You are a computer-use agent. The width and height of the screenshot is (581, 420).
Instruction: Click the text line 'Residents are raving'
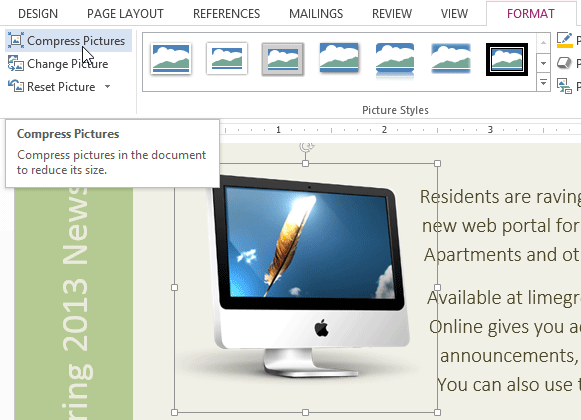pos(500,197)
